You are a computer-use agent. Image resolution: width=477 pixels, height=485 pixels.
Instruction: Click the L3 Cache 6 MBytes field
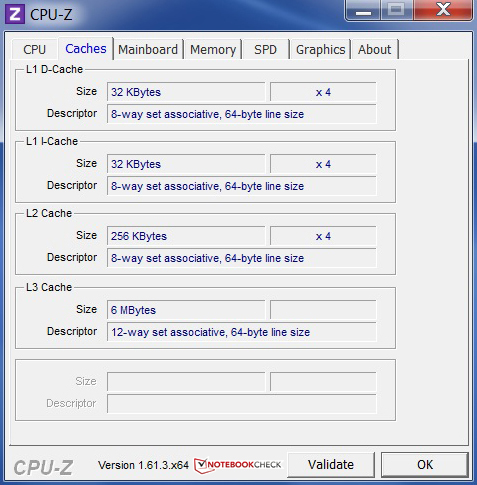pyautogui.click(x=186, y=310)
